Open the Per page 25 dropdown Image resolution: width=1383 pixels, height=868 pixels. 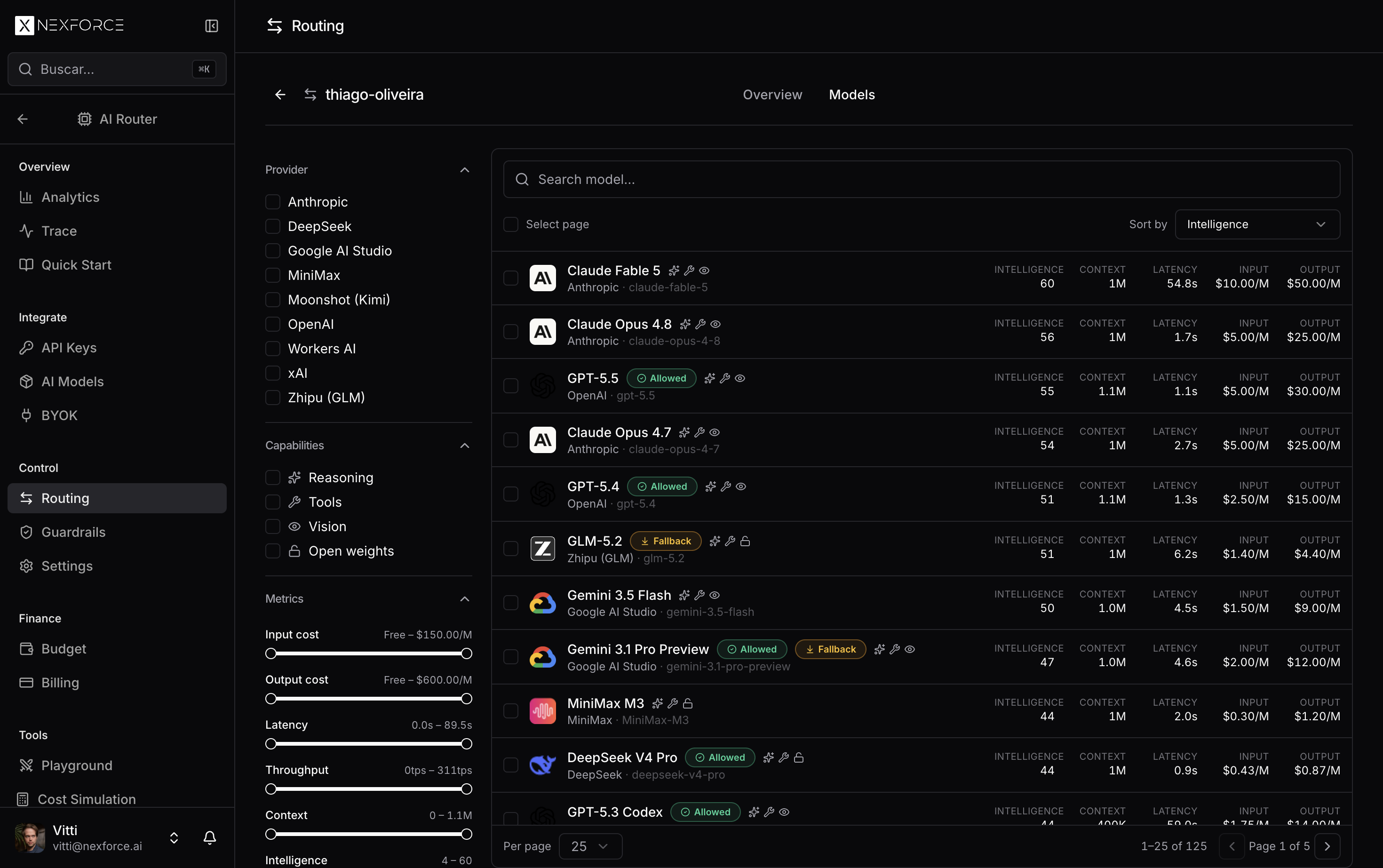[x=590, y=846]
